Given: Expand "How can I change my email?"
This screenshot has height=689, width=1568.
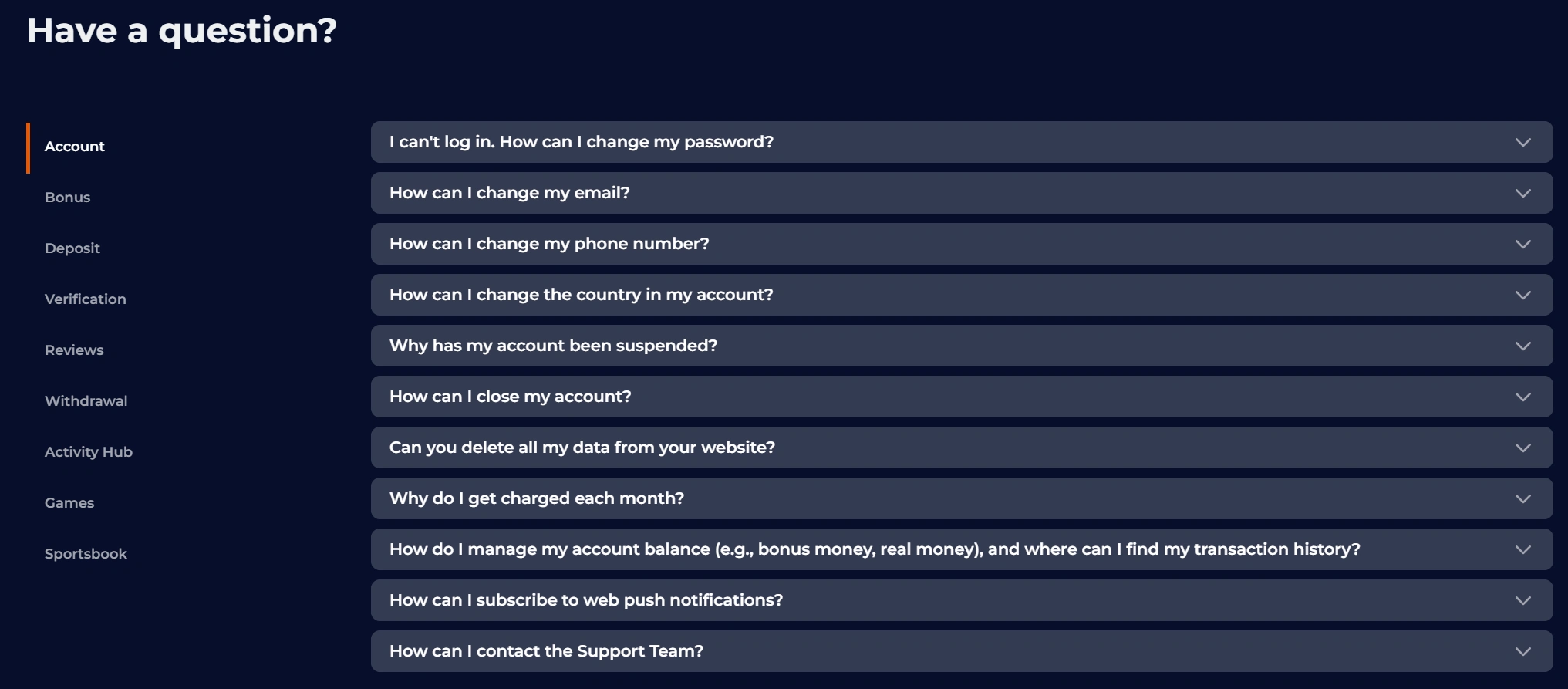Looking at the screenshot, I should tap(963, 193).
